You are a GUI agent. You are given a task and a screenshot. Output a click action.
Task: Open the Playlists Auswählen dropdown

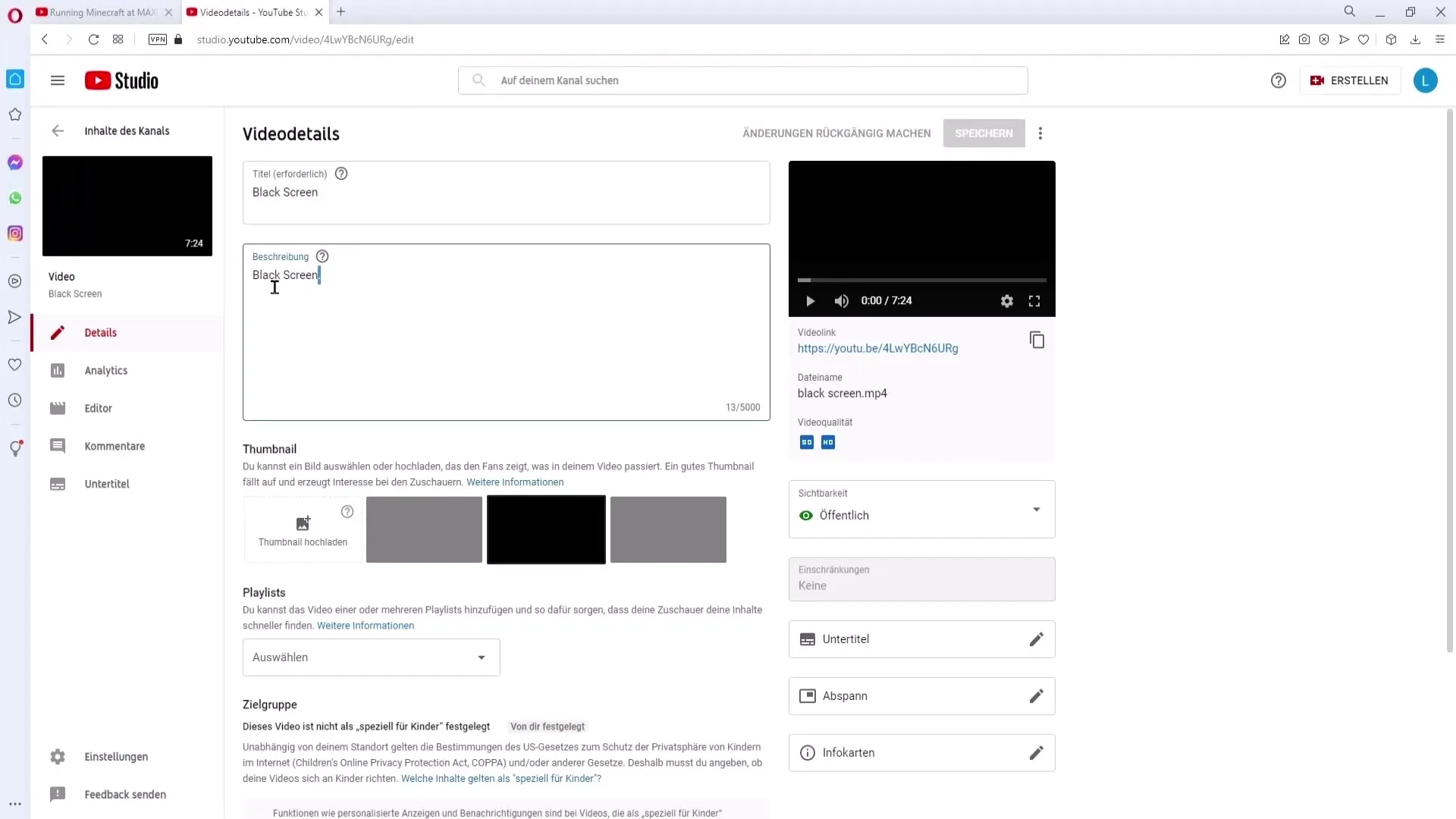click(x=371, y=657)
